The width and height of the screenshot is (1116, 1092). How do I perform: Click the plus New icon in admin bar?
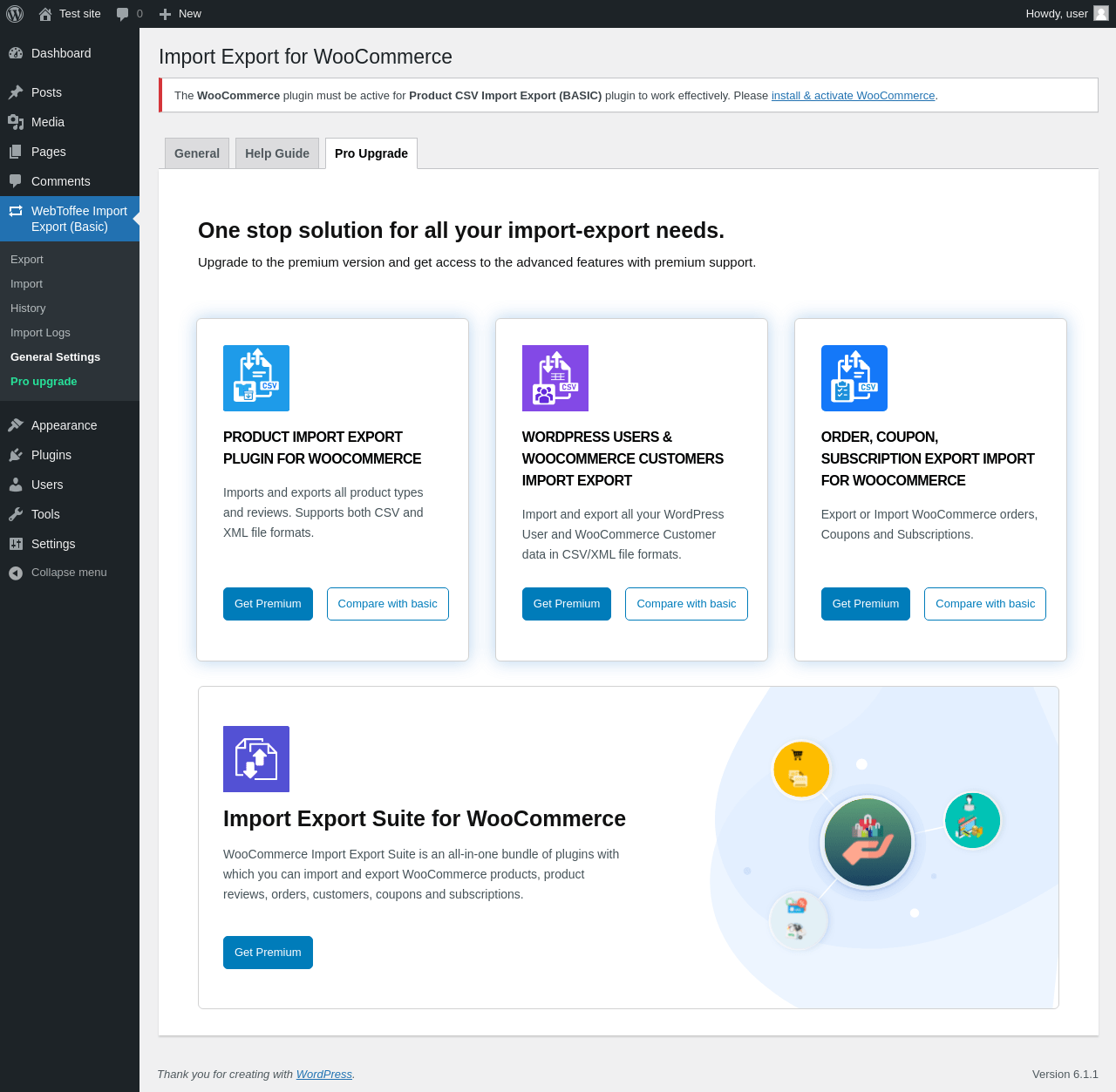pyautogui.click(x=165, y=14)
